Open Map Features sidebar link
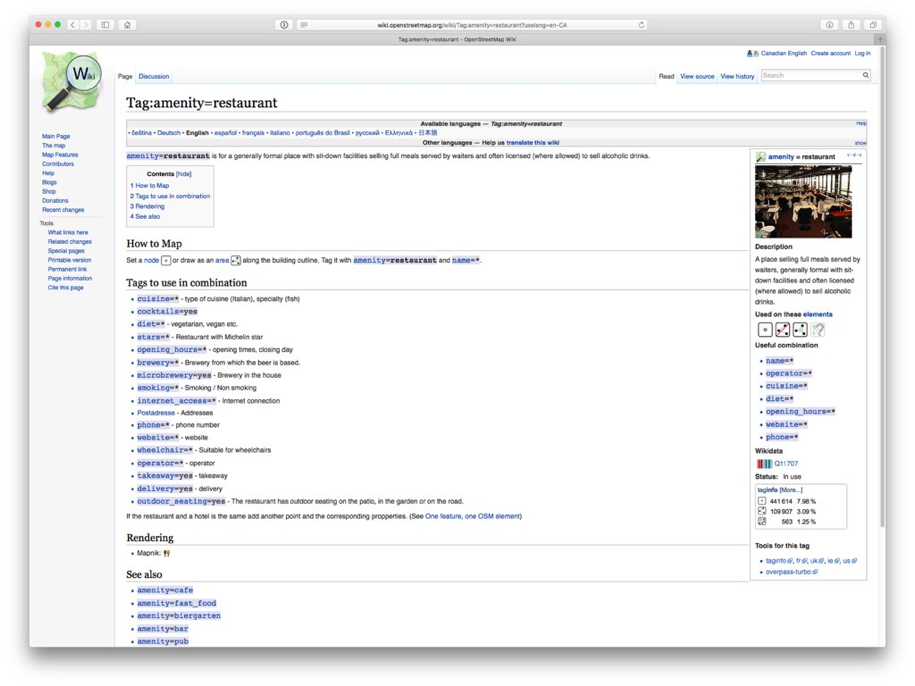The image size is (915, 686). pyautogui.click(x=60, y=155)
